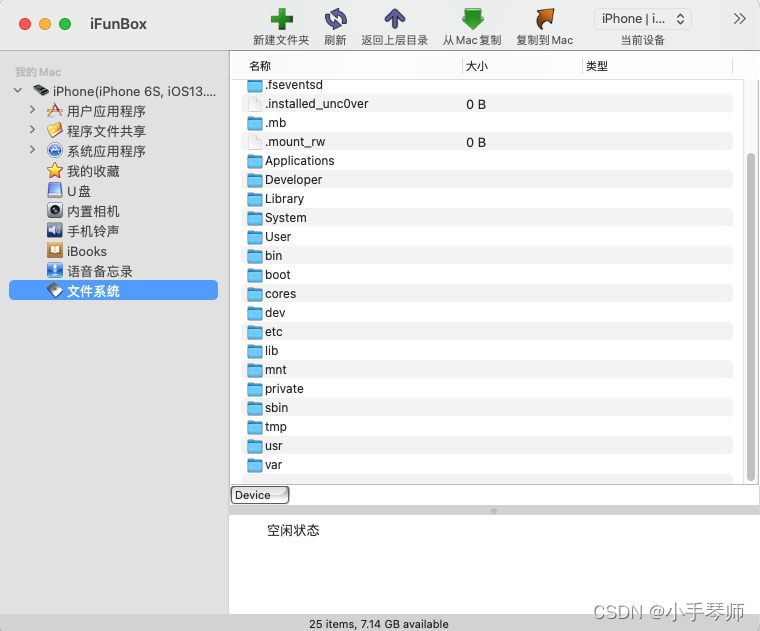Open the current device dropdown selector
Screen dimensions: 760x631
point(643,19)
